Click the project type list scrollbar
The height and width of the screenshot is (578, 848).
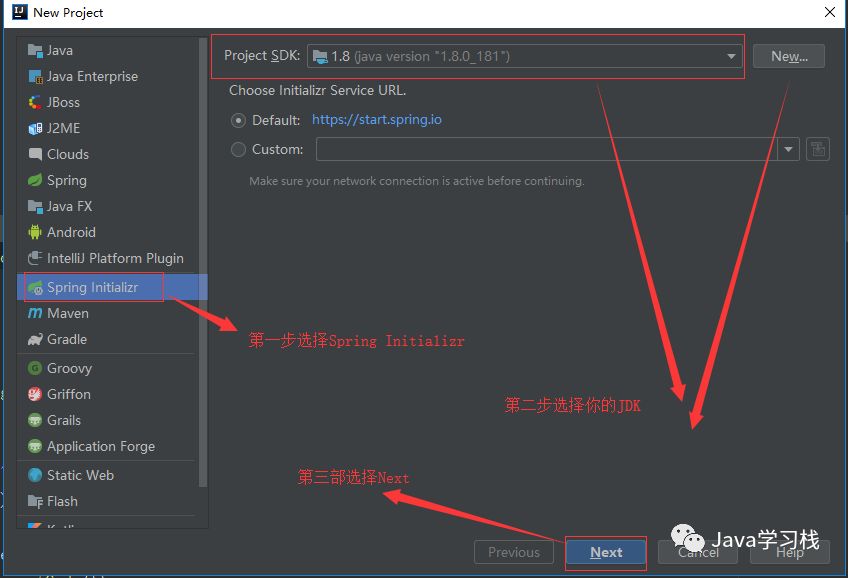tap(203, 262)
